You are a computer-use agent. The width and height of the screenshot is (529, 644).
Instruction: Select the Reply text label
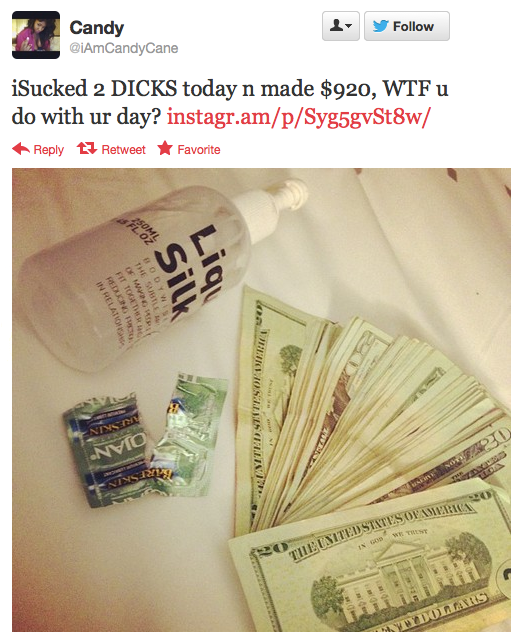pyautogui.click(x=48, y=150)
